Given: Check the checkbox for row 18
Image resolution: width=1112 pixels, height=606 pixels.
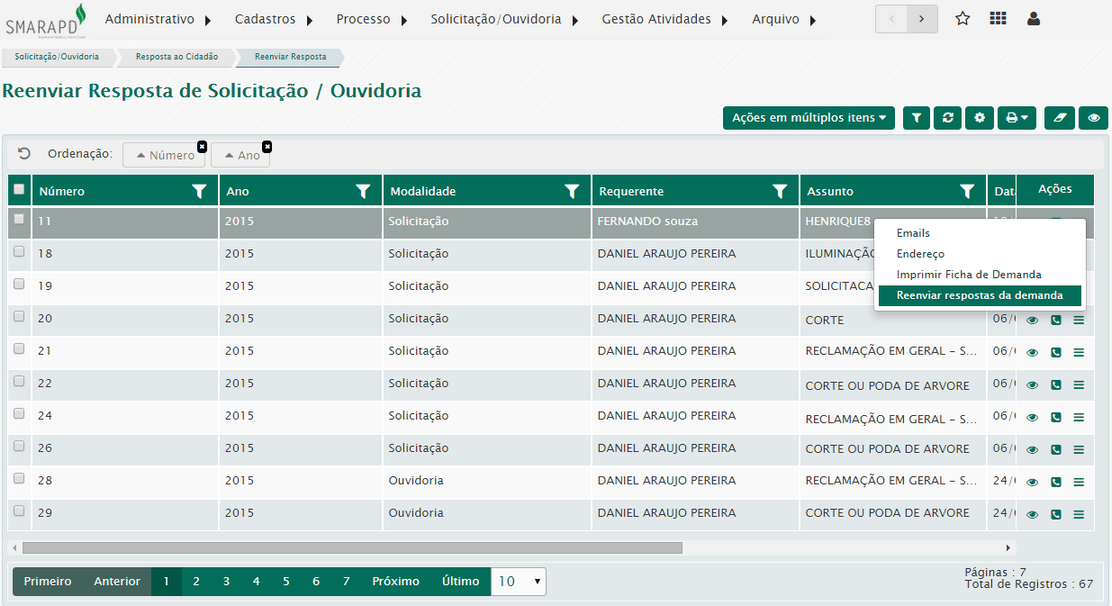Looking at the screenshot, I should tap(18, 253).
